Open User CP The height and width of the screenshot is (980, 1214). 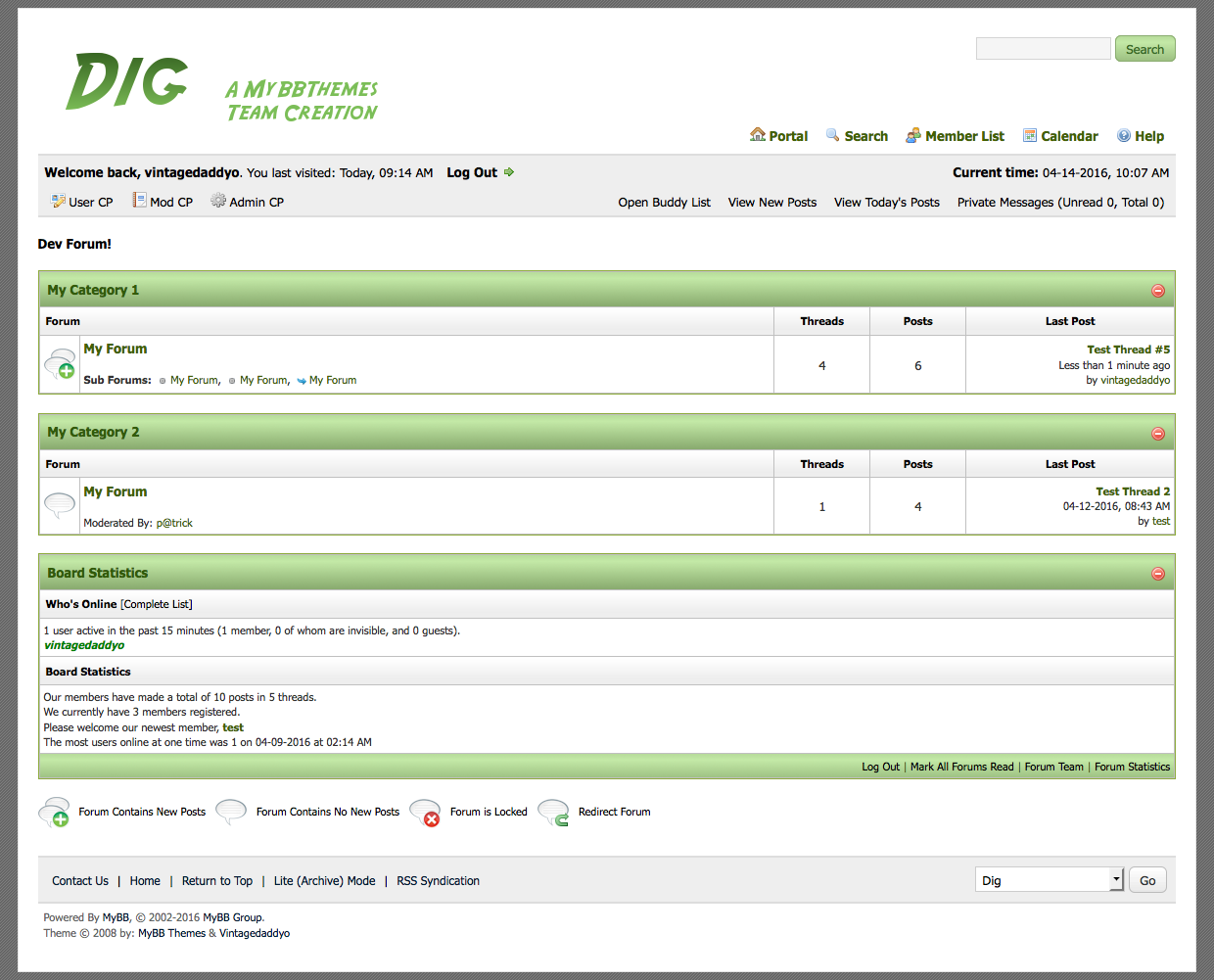91,202
